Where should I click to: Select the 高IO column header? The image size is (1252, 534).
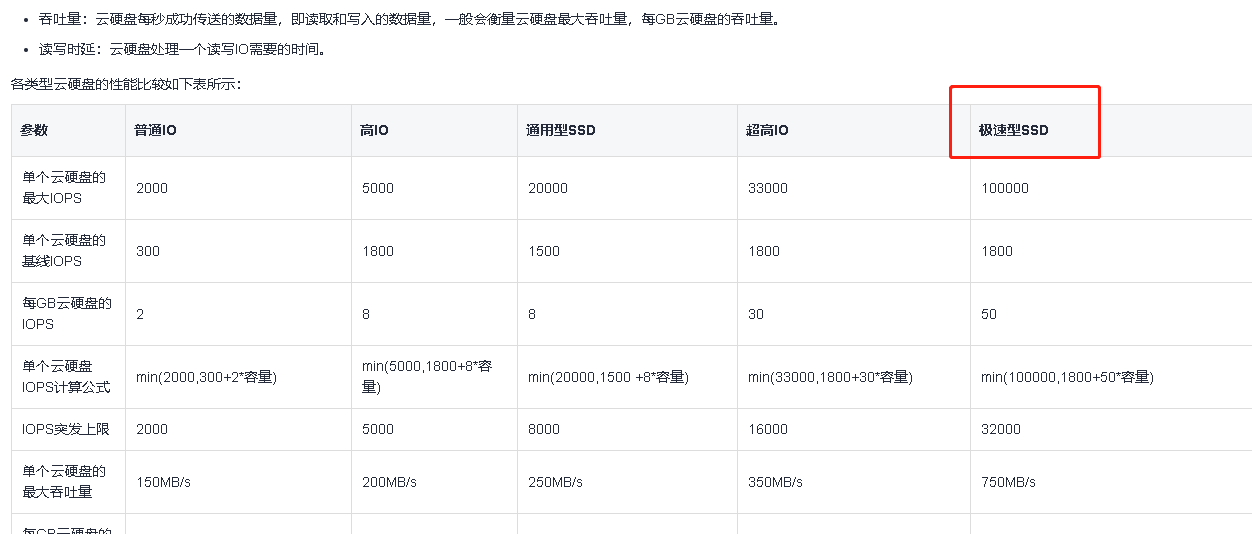pyautogui.click(x=375, y=130)
